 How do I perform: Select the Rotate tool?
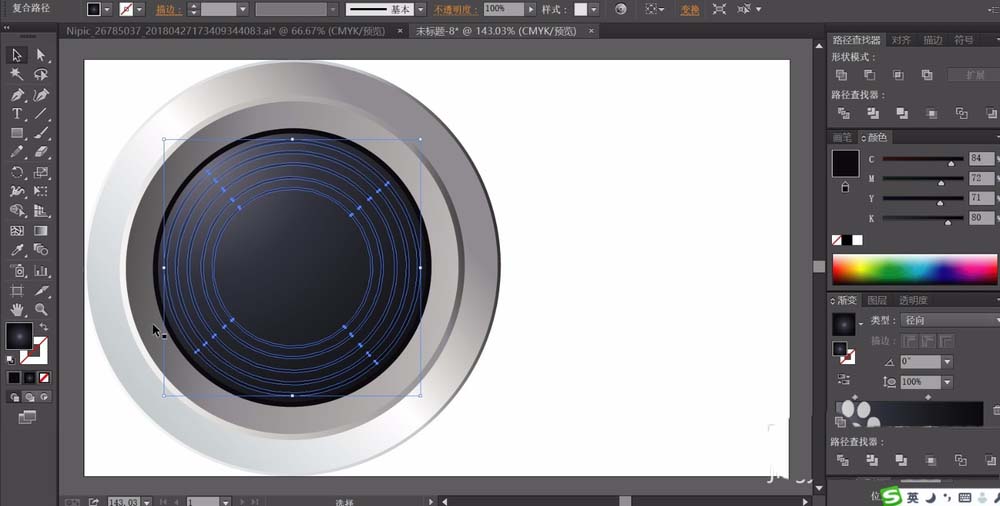pos(17,172)
